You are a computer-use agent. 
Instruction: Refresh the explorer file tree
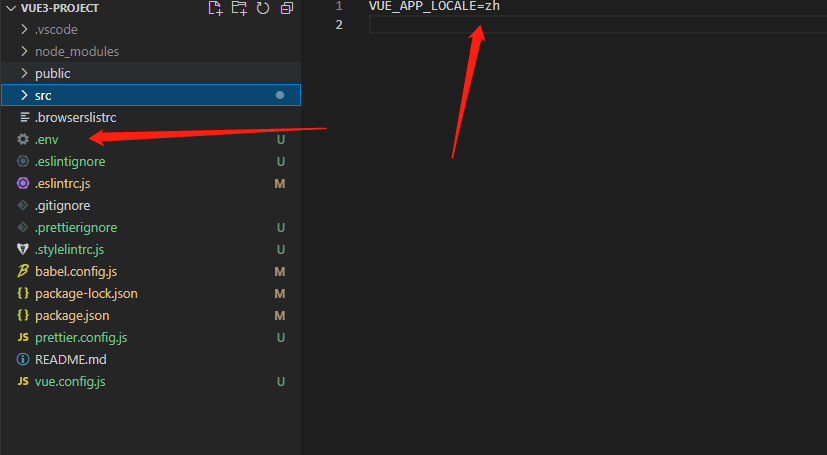click(x=263, y=8)
